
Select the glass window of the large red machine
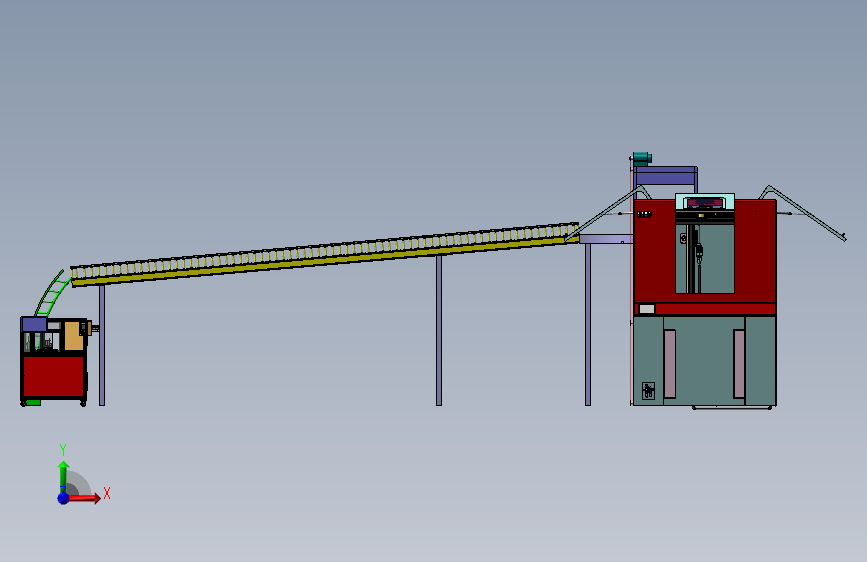point(705,258)
